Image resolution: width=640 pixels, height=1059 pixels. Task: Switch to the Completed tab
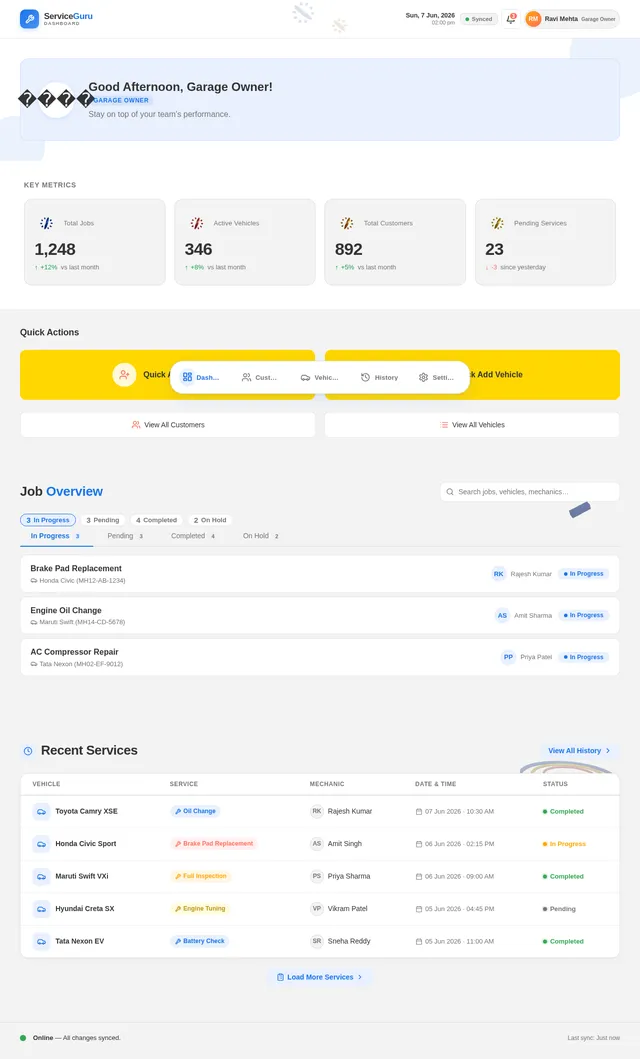point(193,536)
